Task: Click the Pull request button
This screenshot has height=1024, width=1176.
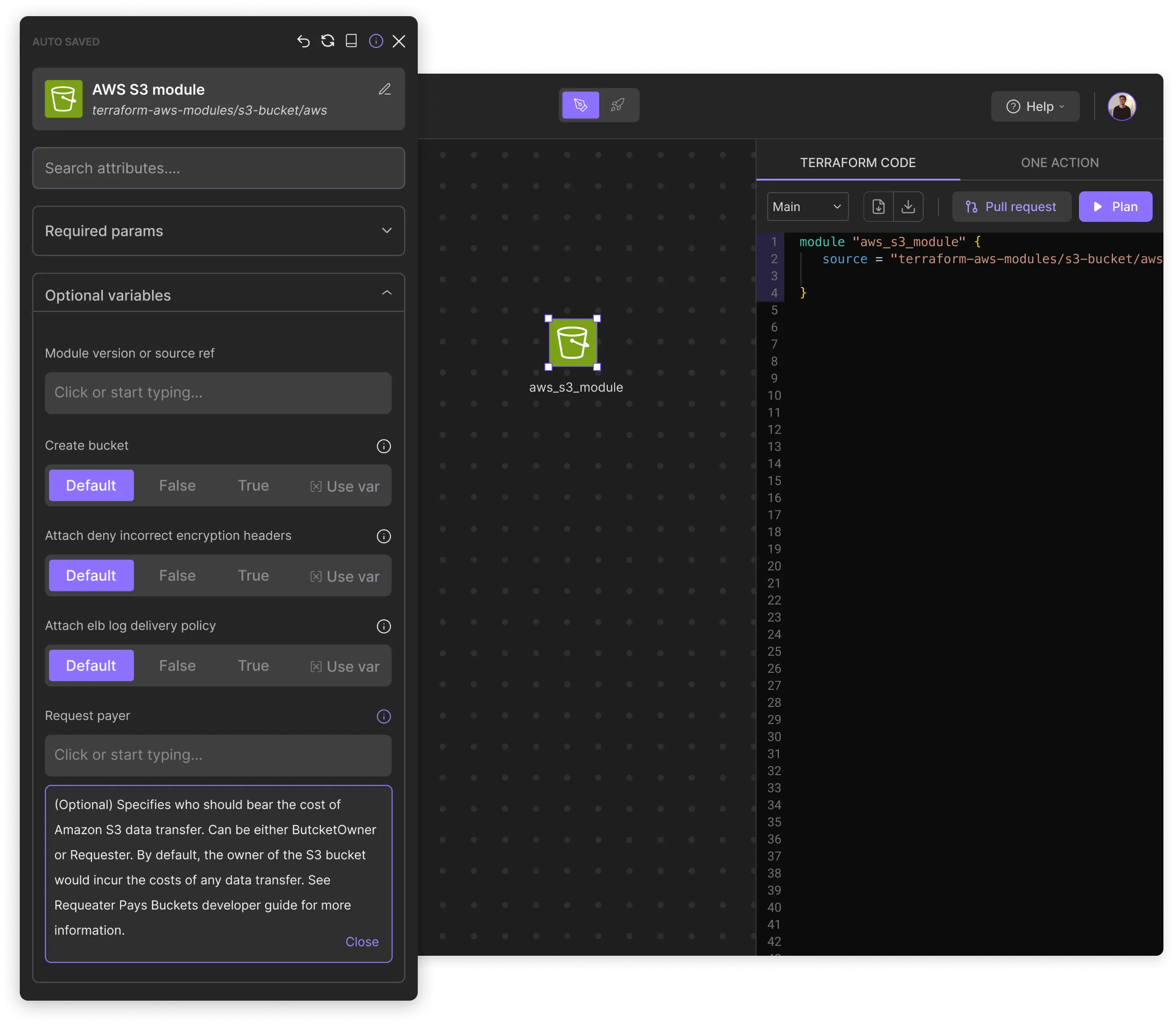Action: pos(1012,207)
